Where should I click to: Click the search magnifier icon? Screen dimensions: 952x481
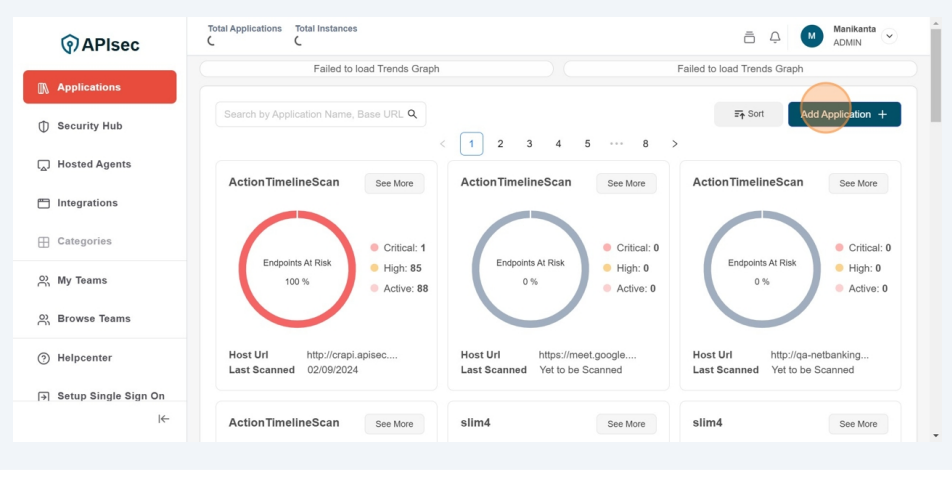[412, 114]
